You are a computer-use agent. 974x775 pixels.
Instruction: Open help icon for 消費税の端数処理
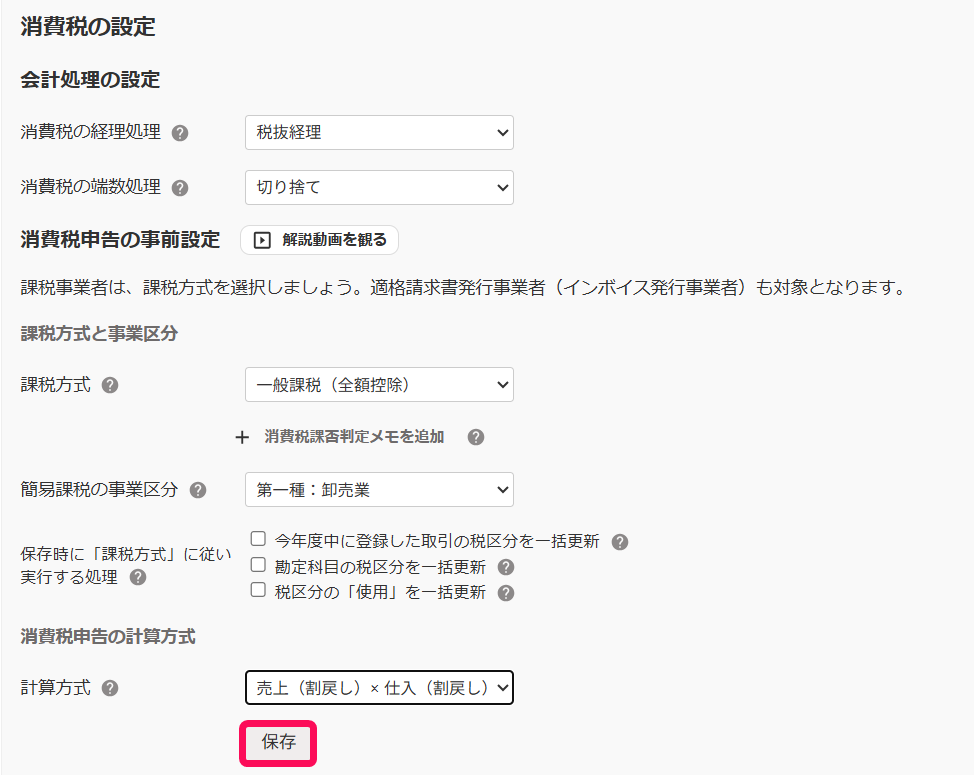[180, 188]
